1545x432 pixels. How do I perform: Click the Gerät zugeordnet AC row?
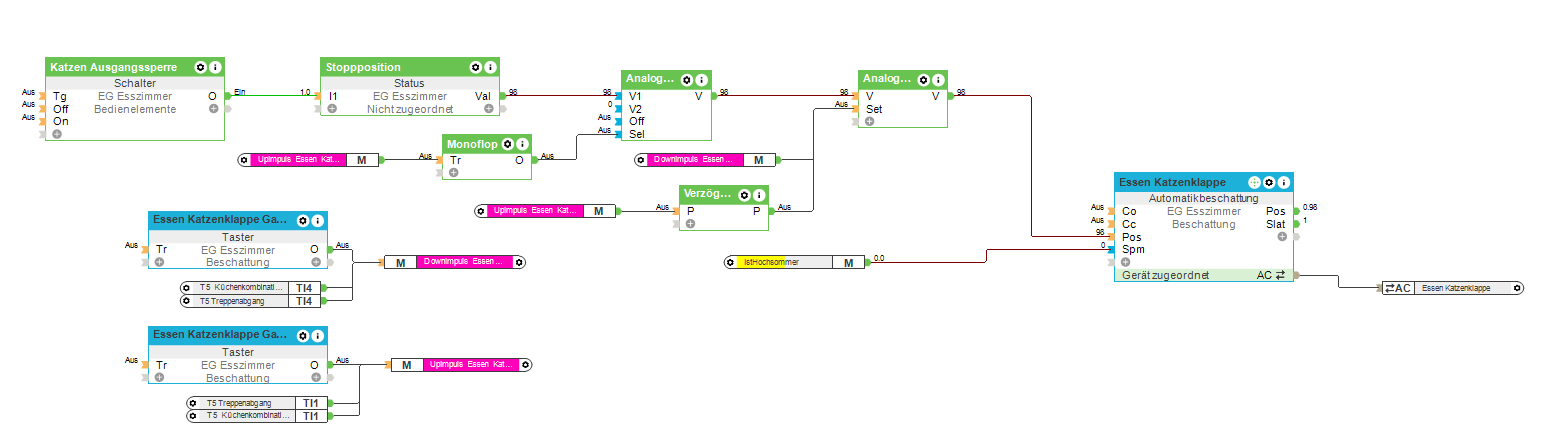[x=1203, y=275]
